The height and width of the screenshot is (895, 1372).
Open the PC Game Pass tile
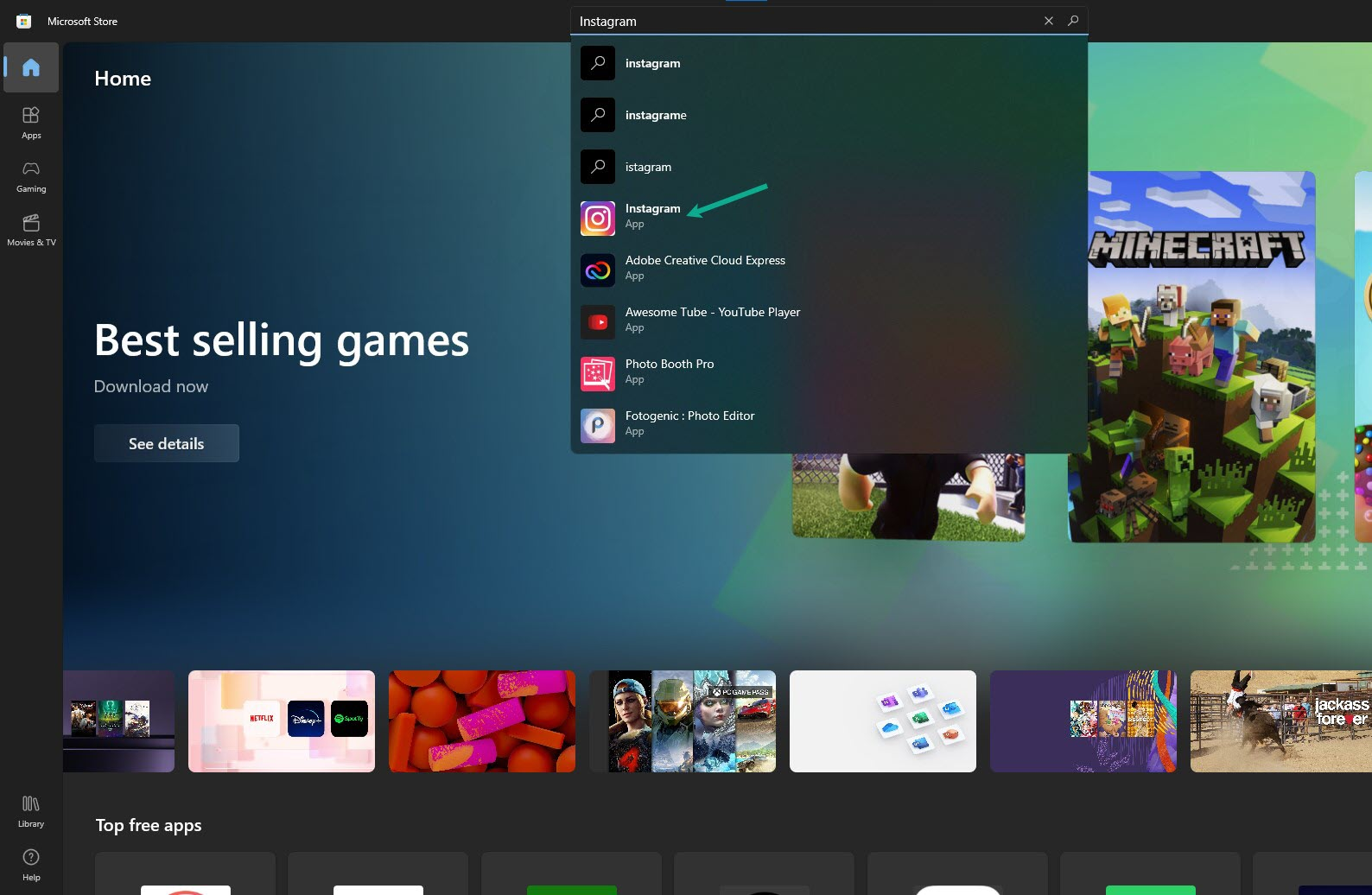click(x=683, y=721)
